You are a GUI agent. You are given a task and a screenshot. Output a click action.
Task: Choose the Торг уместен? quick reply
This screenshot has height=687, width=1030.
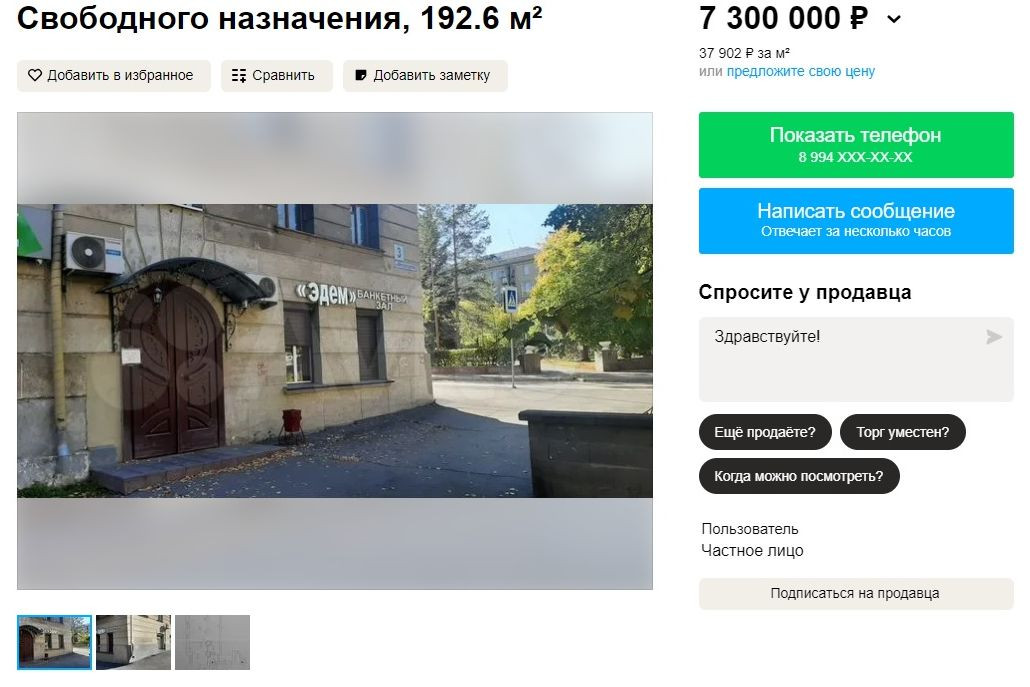point(903,432)
